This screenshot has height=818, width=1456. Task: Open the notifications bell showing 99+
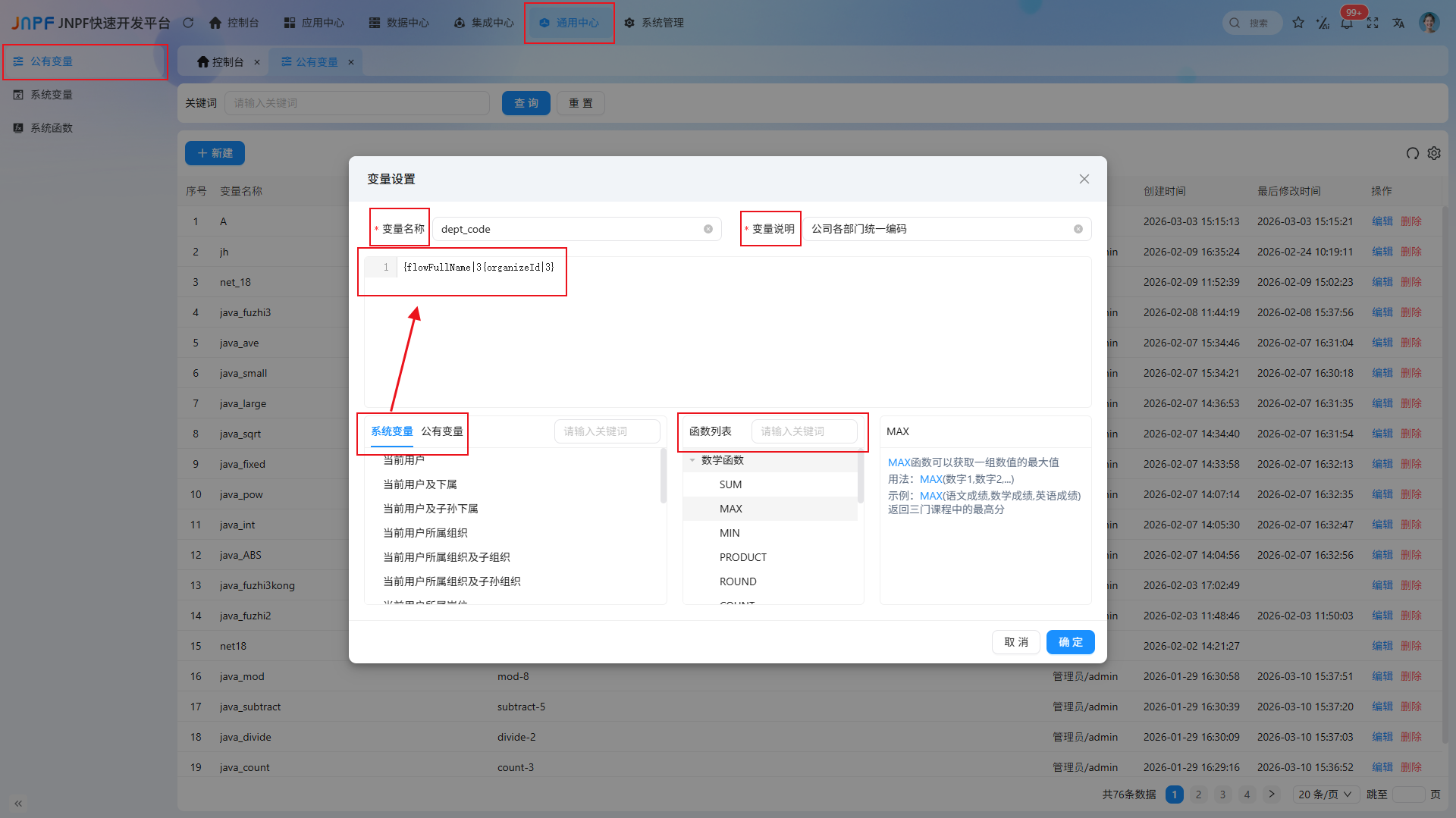coord(1347,23)
